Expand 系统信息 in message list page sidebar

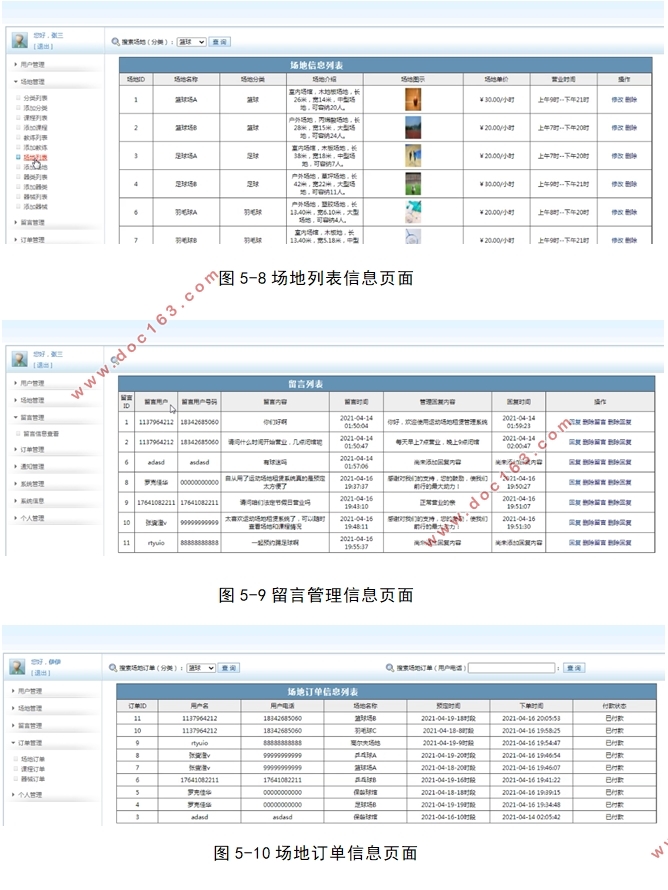click(32, 501)
